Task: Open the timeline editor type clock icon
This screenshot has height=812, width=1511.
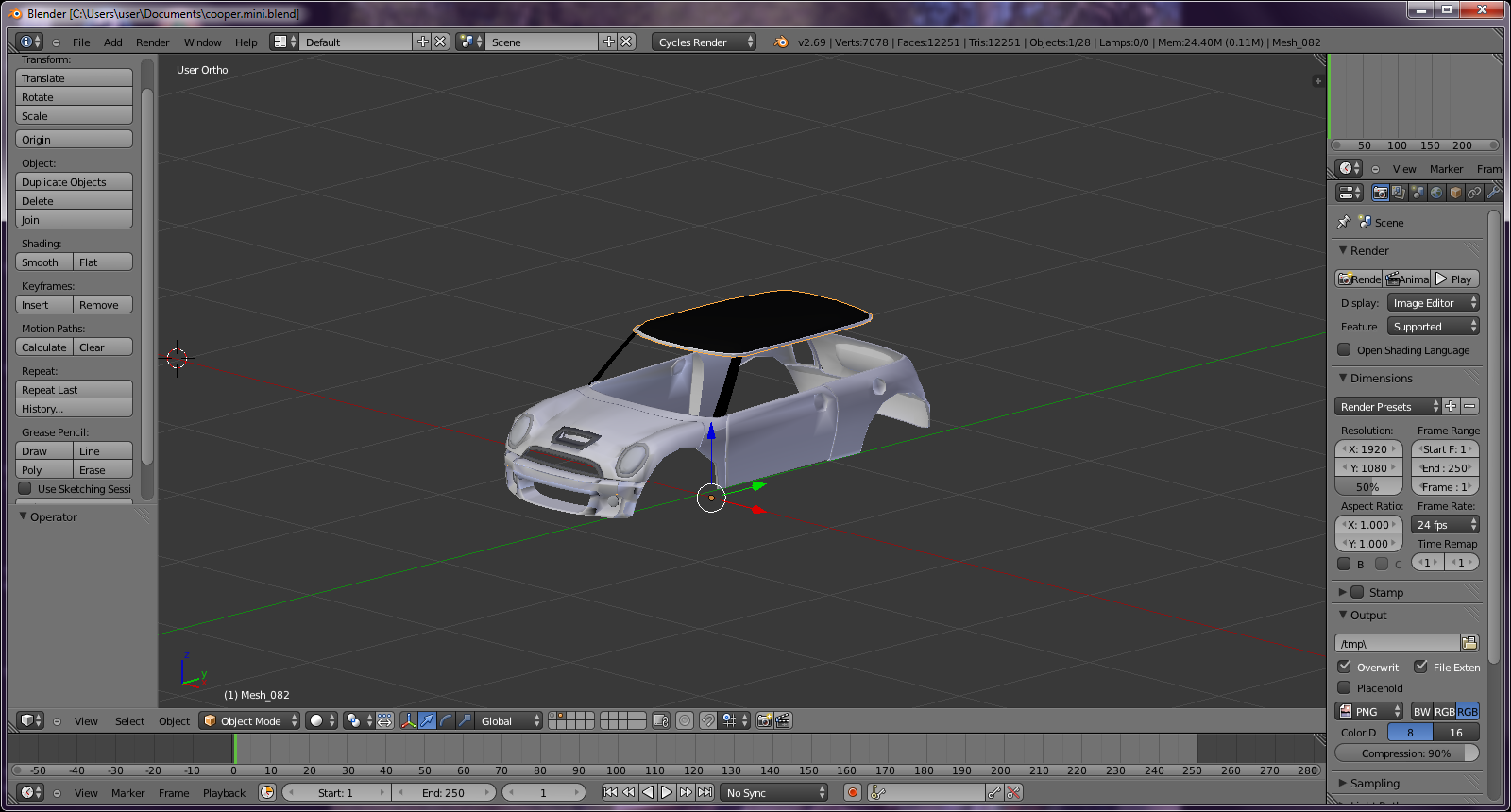Action: click(30, 792)
